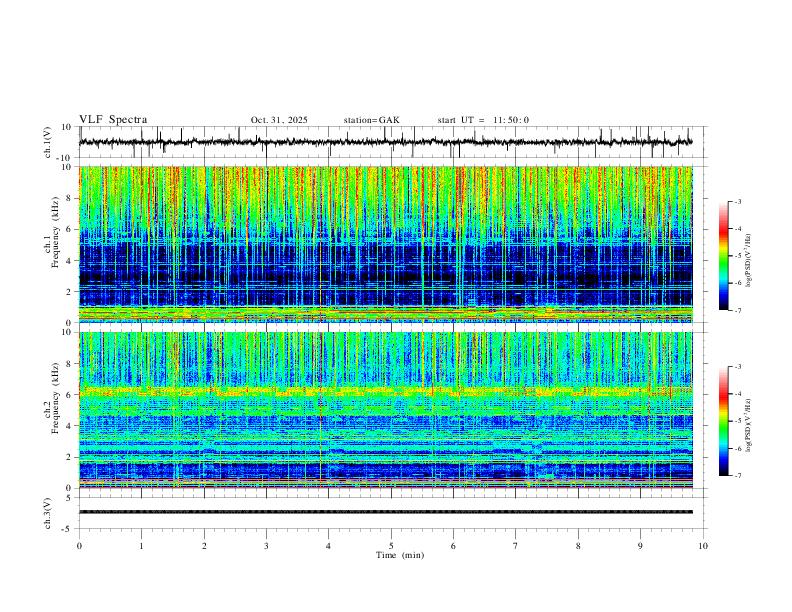Screen dimensions: 792x612
Task: Click the '-3' label on upper colorbar
Action: click(738, 201)
